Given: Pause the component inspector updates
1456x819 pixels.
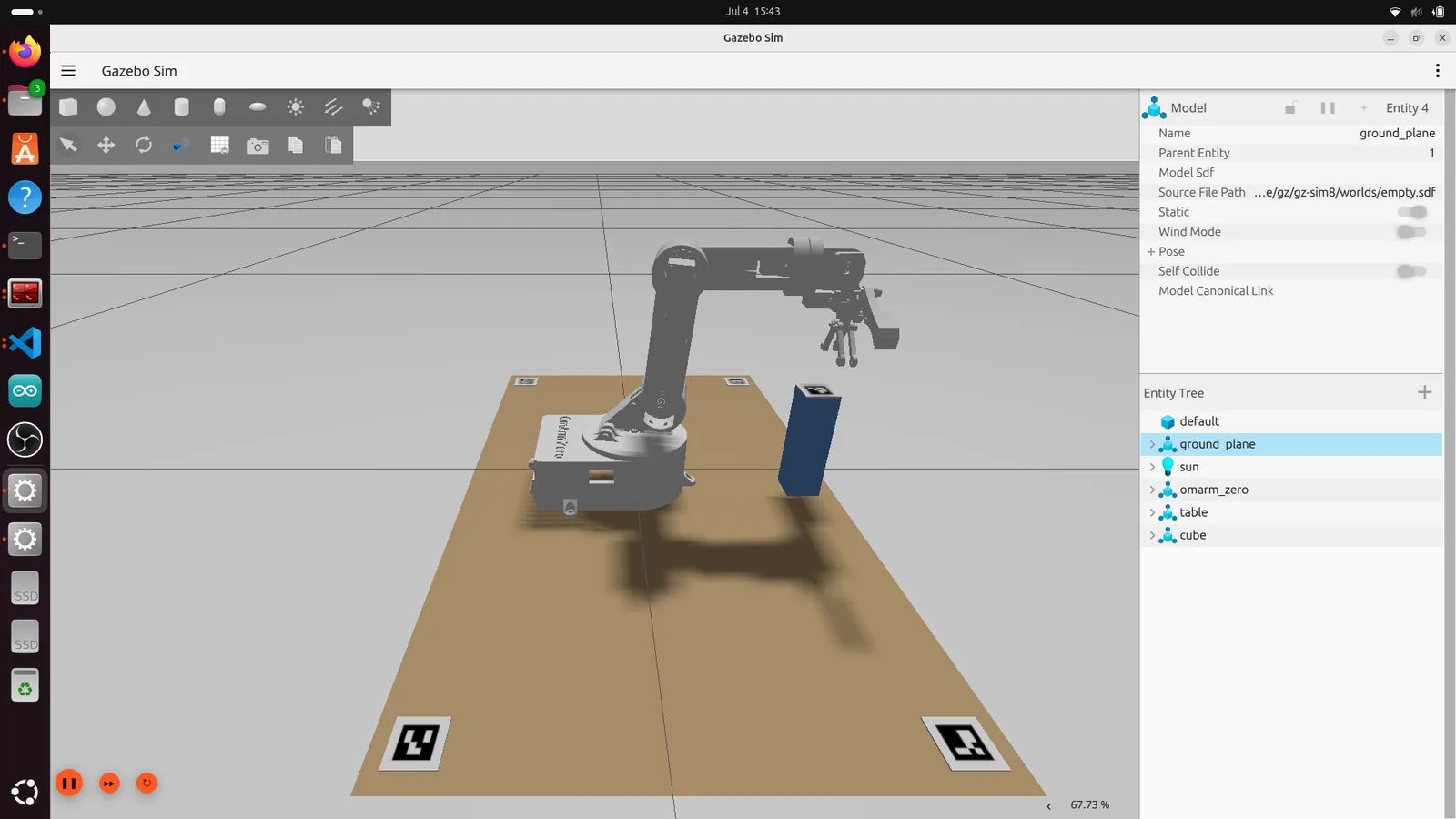Looking at the screenshot, I should [1328, 108].
